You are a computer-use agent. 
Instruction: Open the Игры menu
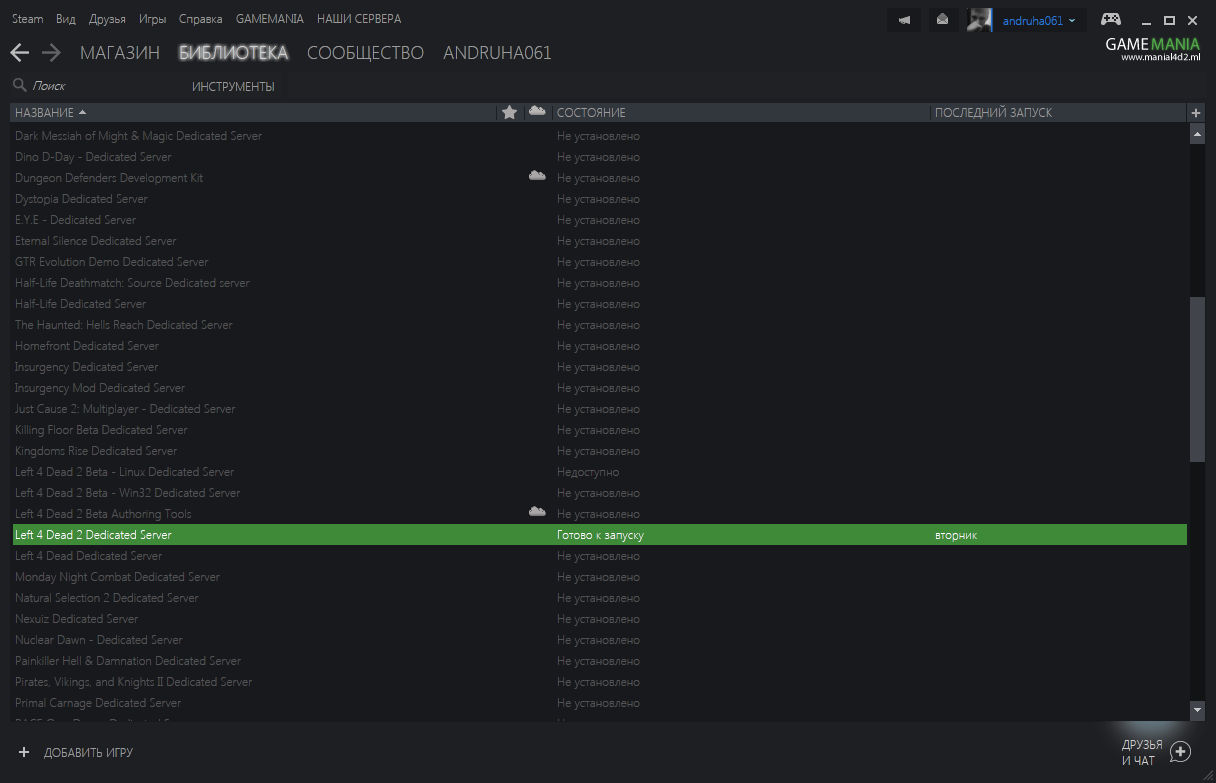pyautogui.click(x=152, y=19)
